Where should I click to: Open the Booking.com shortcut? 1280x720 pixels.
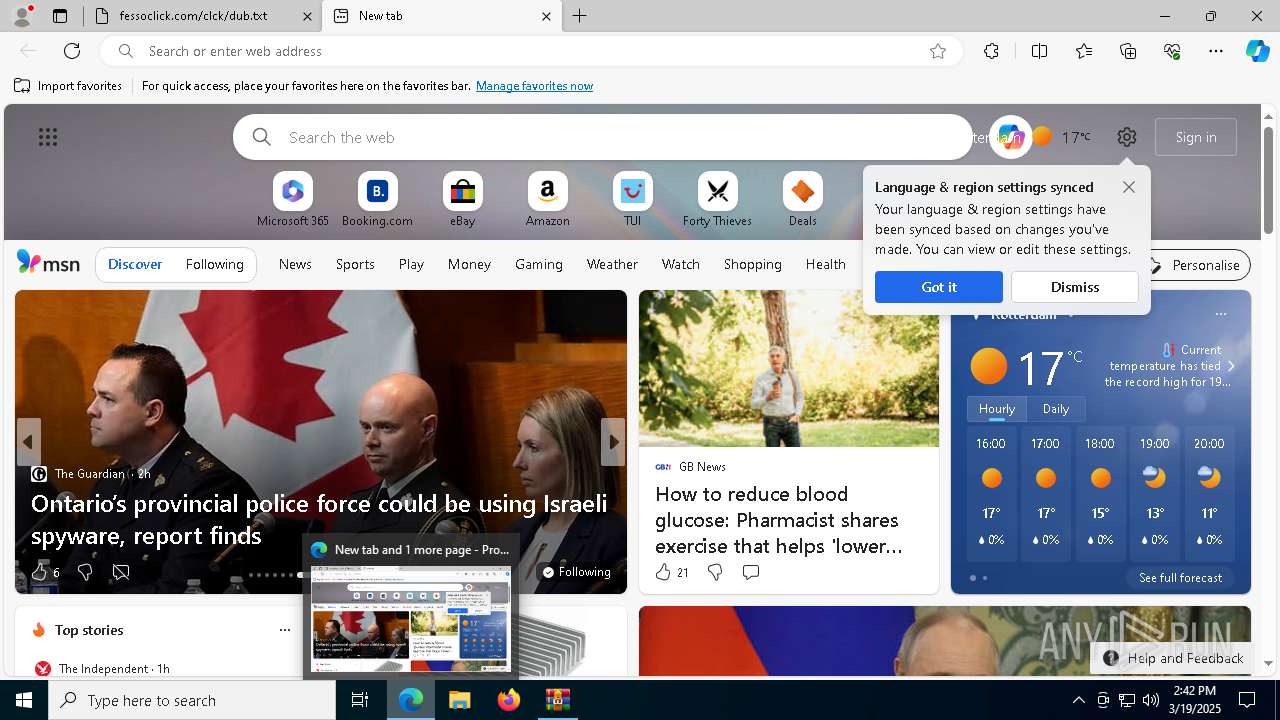[x=377, y=200]
